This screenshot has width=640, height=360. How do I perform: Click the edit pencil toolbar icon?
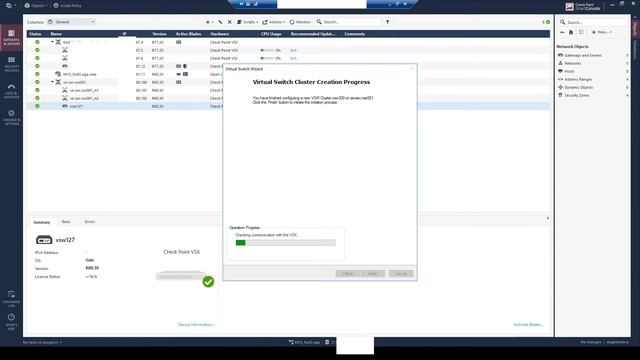(x=220, y=22)
